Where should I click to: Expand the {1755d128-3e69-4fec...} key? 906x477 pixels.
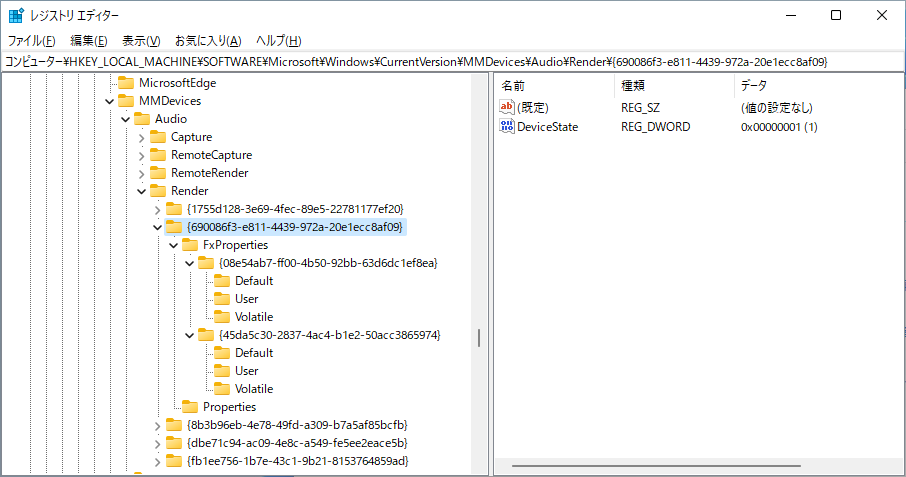point(157,209)
